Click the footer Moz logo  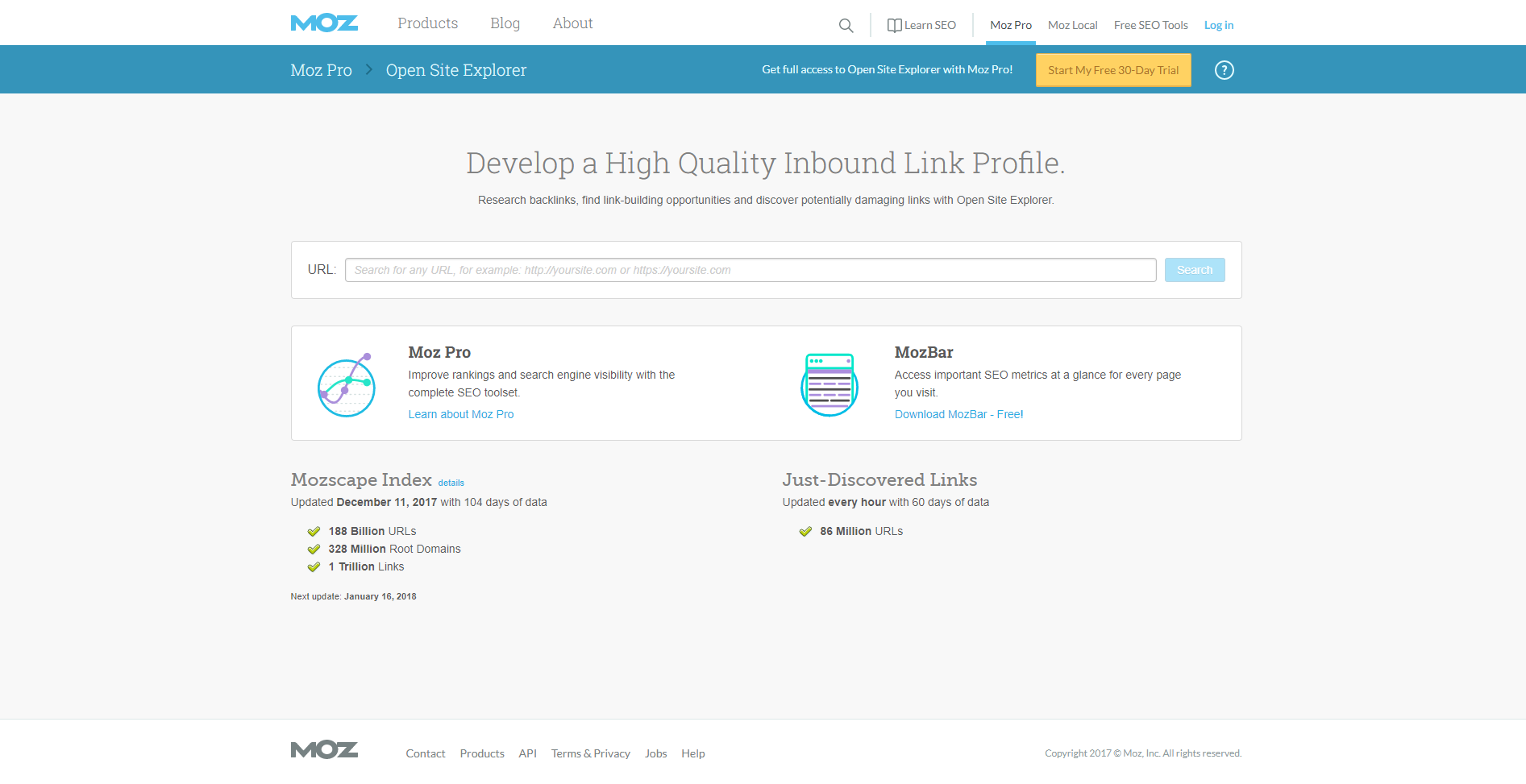pos(324,750)
